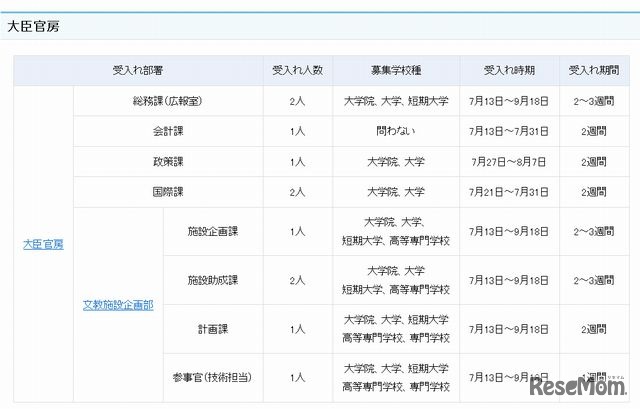The width and height of the screenshot is (640, 409).
Task: Click the school types cell for 計画課
Action: point(396,329)
